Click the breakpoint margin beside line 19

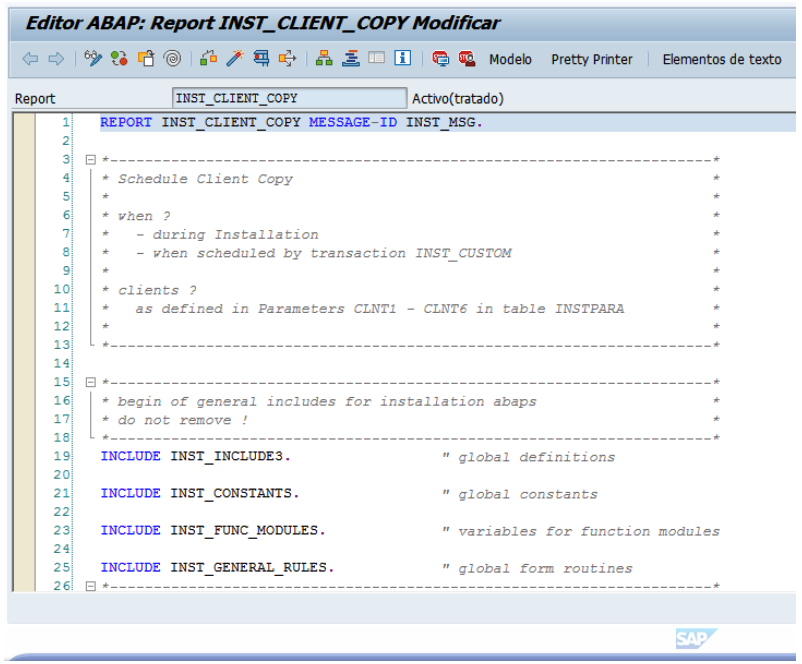coord(24,456)
